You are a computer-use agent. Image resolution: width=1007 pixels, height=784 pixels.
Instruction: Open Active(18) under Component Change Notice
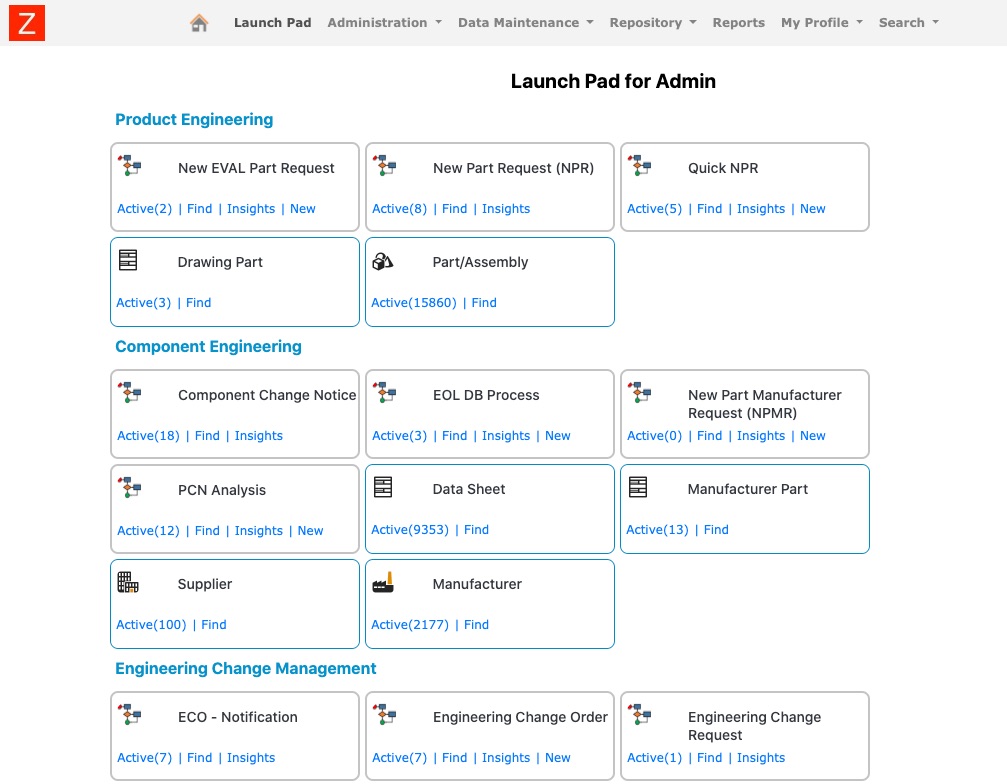(148, 435)
